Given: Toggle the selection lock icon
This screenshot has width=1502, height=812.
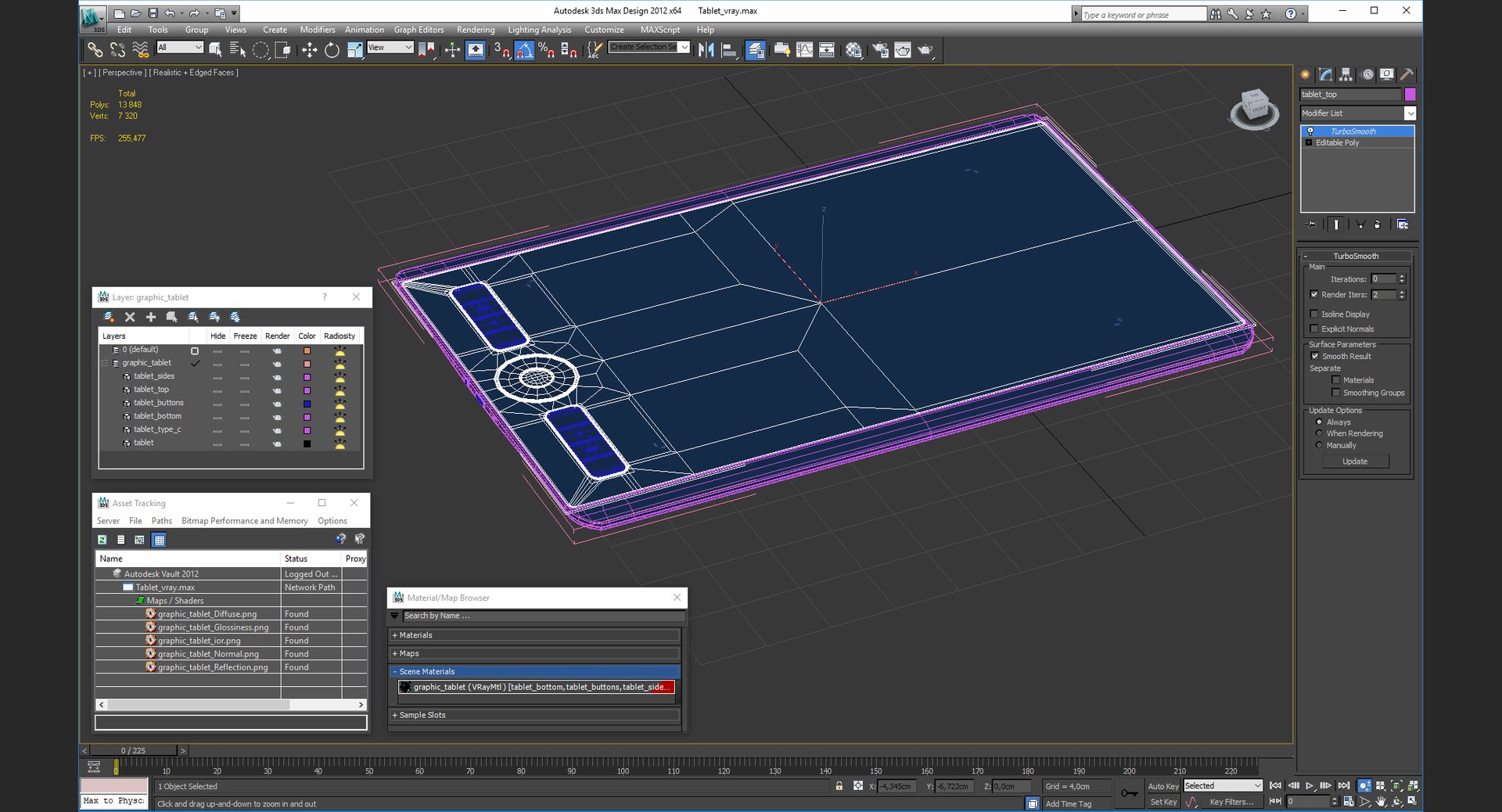Looking at the screenshot, I should pos(839,786).
